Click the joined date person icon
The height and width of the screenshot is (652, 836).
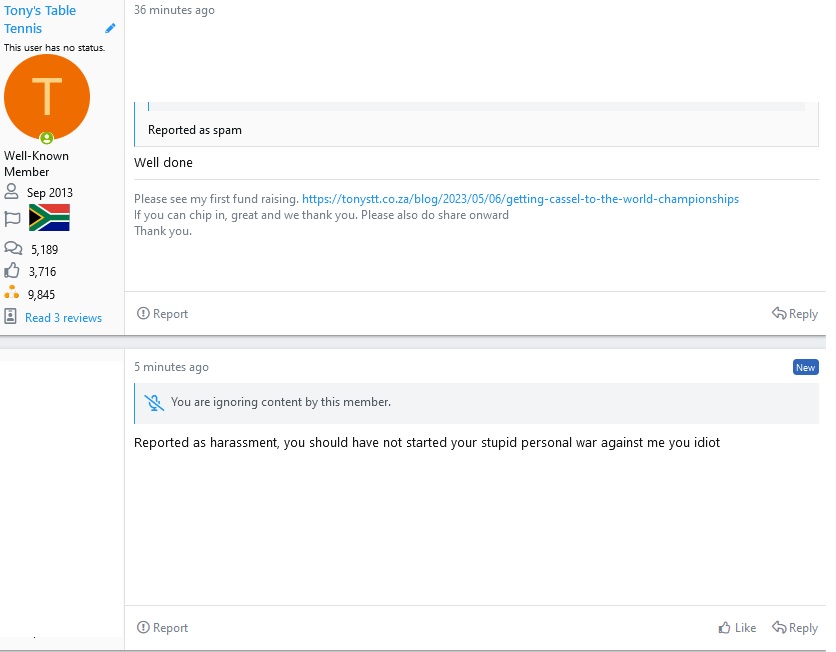[x=11, y=191]
